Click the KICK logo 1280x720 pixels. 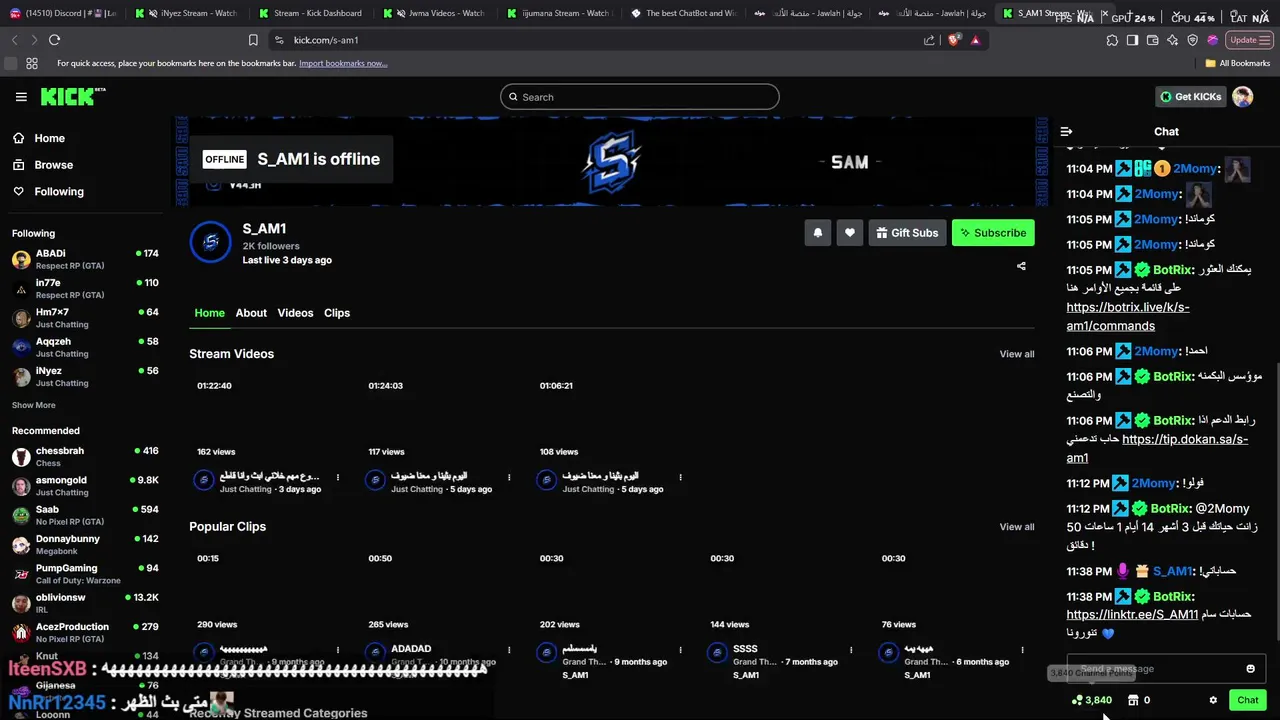tap(72, 96)
